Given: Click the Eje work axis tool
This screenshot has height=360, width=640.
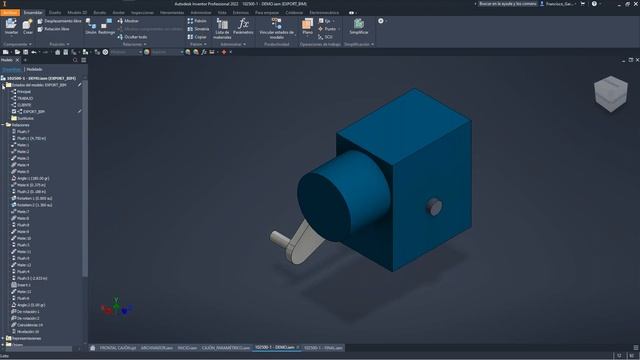Looking at the screenshot, I should coord(325,21).
